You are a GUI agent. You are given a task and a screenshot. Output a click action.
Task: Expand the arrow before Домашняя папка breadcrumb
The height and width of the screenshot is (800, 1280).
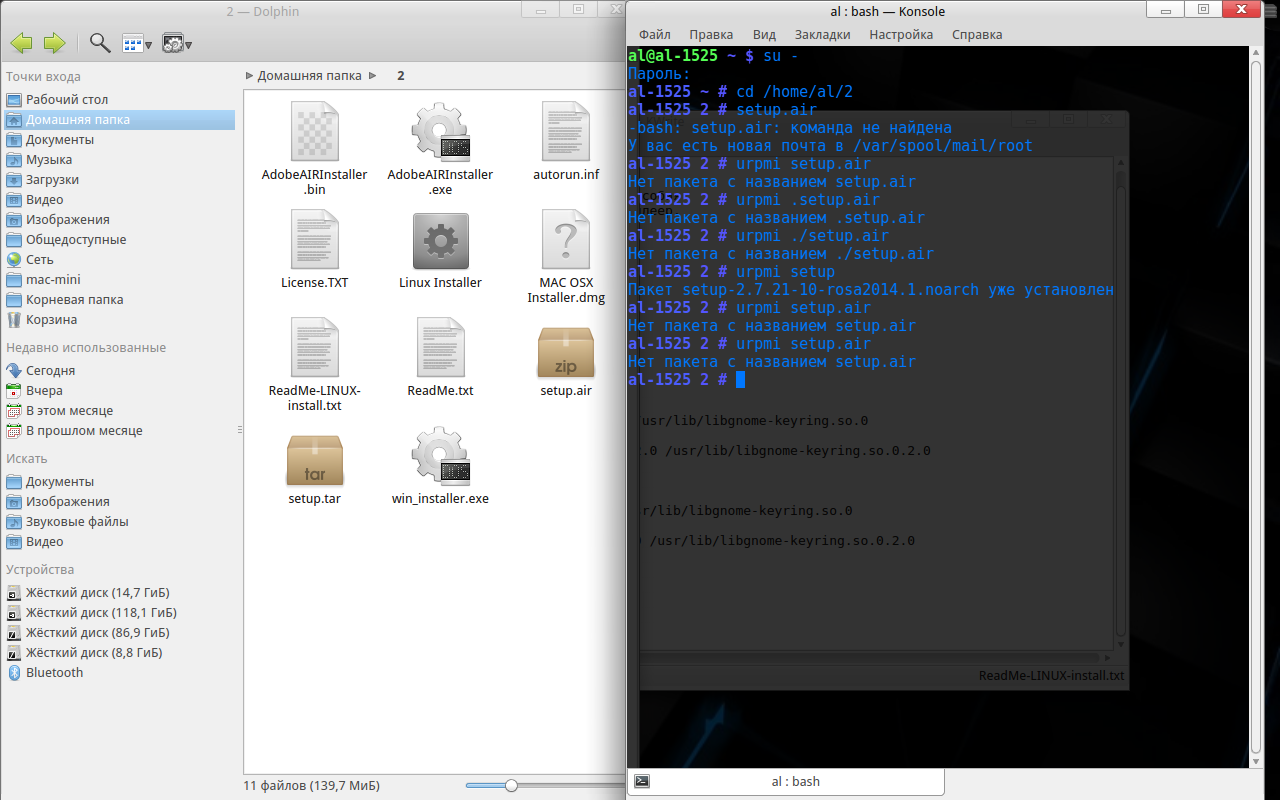[250, 76]
